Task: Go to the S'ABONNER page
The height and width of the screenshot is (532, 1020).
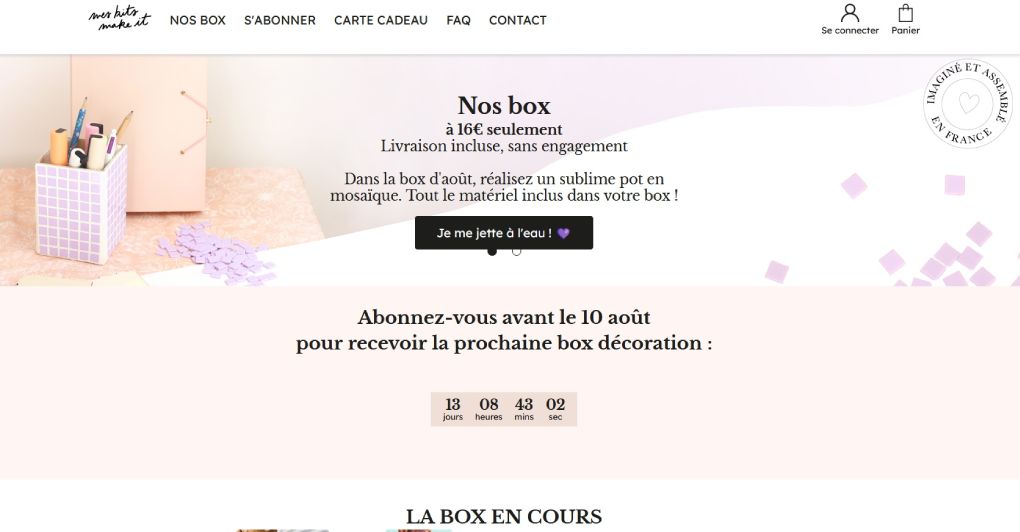Action: pos(280,20)
